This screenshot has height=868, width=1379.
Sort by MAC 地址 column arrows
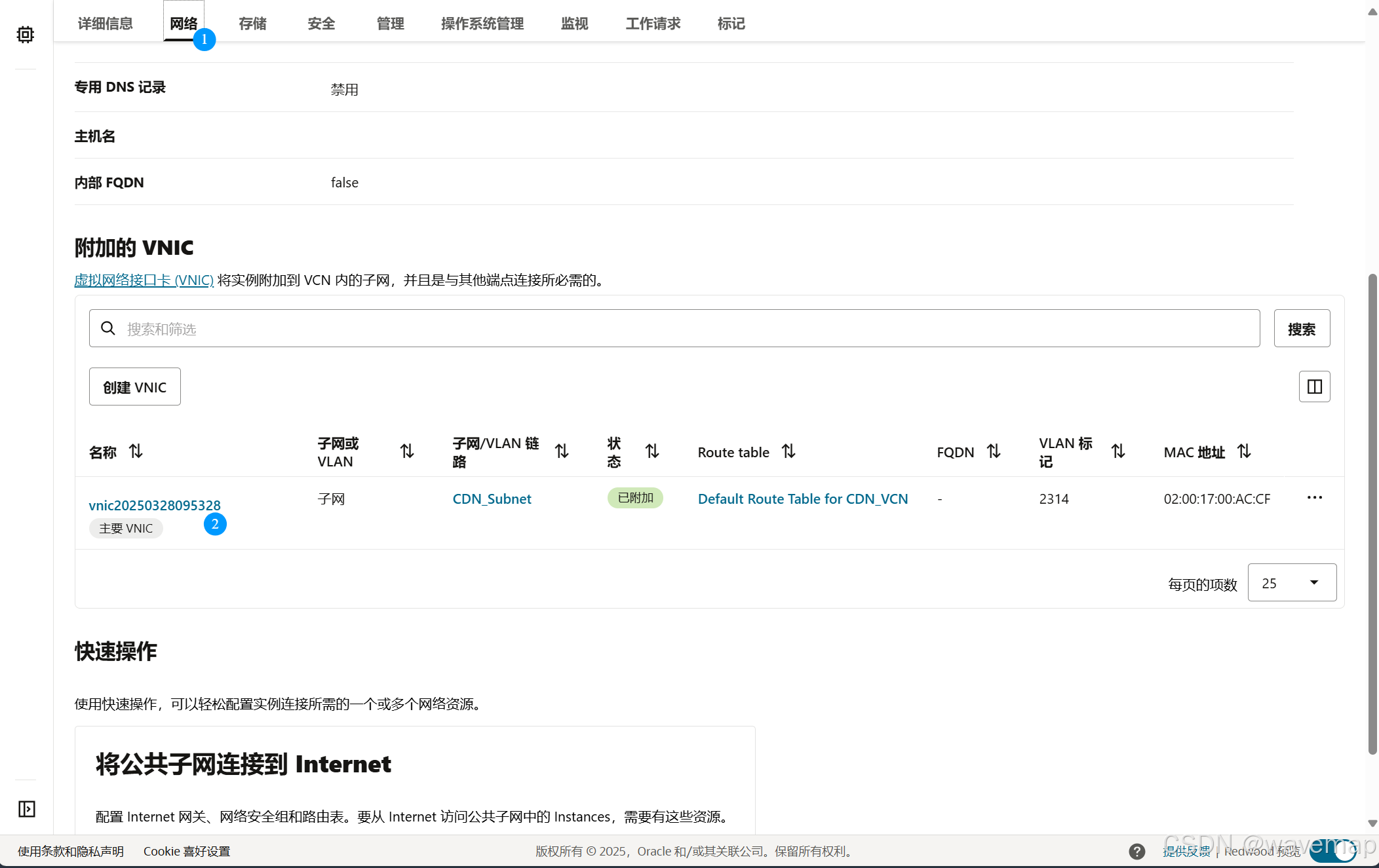[1244, 451]
